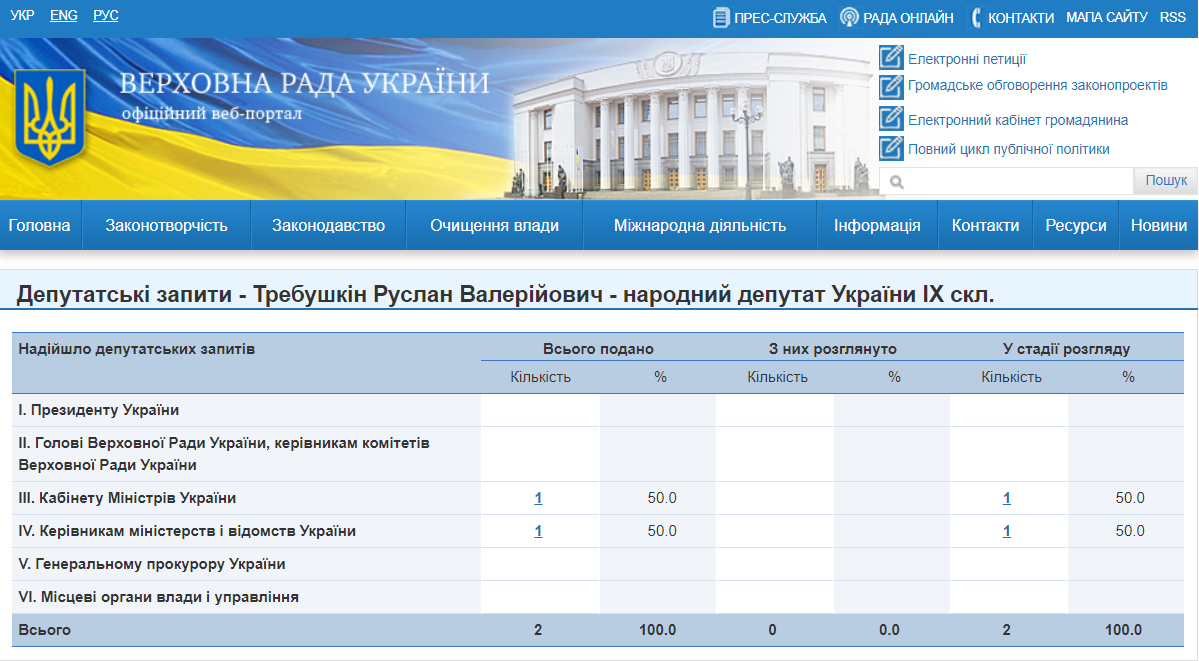This screenshot has width=1199, height=661.
Task: Click the Всього подано column header
Action: 598,349
